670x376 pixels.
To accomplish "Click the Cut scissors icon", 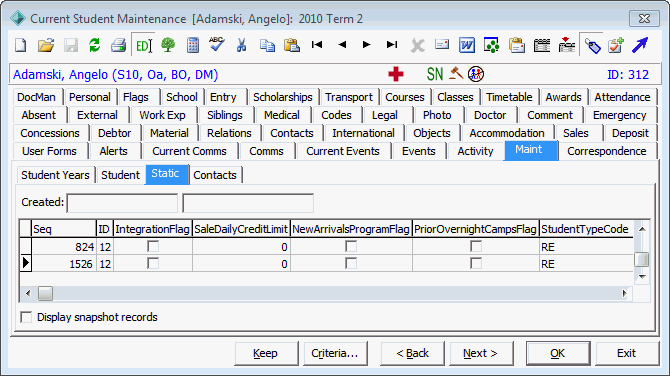I will coord(241,45).
